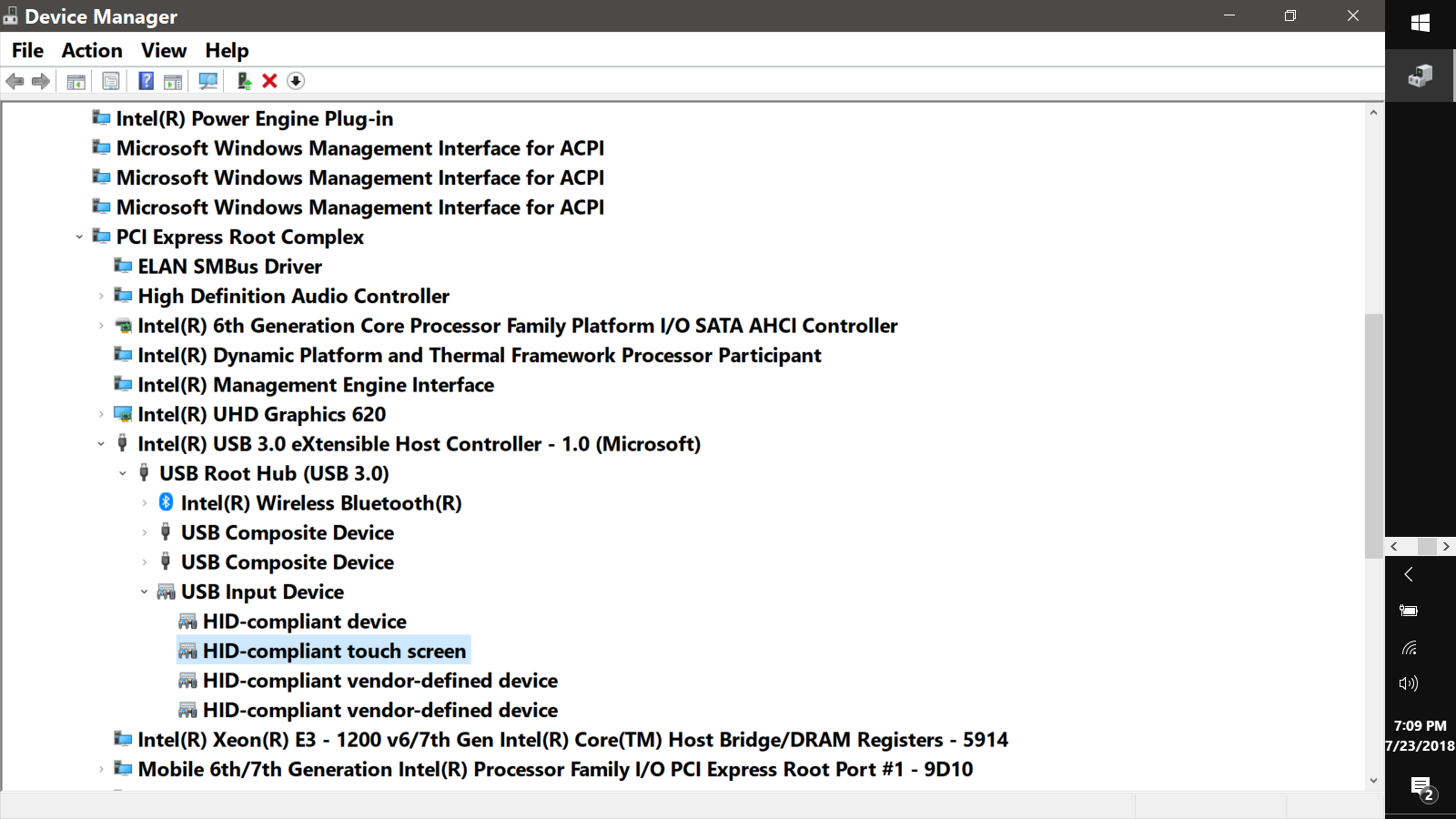Screen dimensions: 1456x819
Task: Click the Back arrow in the toolbar
Action: (15, 81)
